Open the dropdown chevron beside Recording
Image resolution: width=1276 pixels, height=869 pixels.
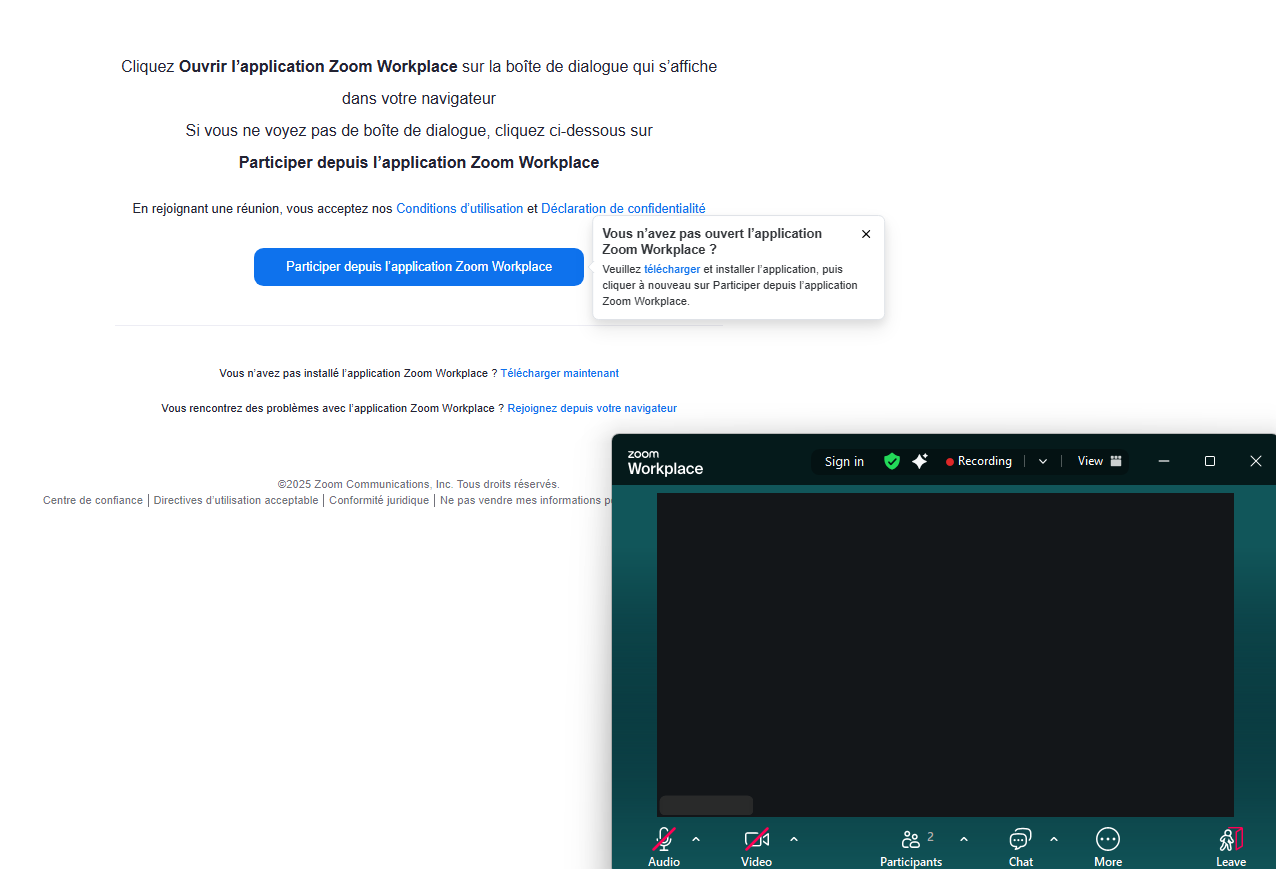tap(1043, 461)
